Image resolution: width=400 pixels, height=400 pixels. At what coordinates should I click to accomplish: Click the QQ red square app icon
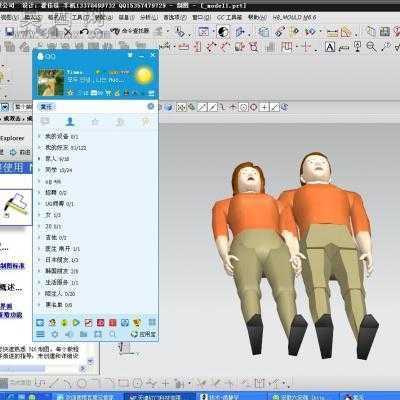[113, 323]
